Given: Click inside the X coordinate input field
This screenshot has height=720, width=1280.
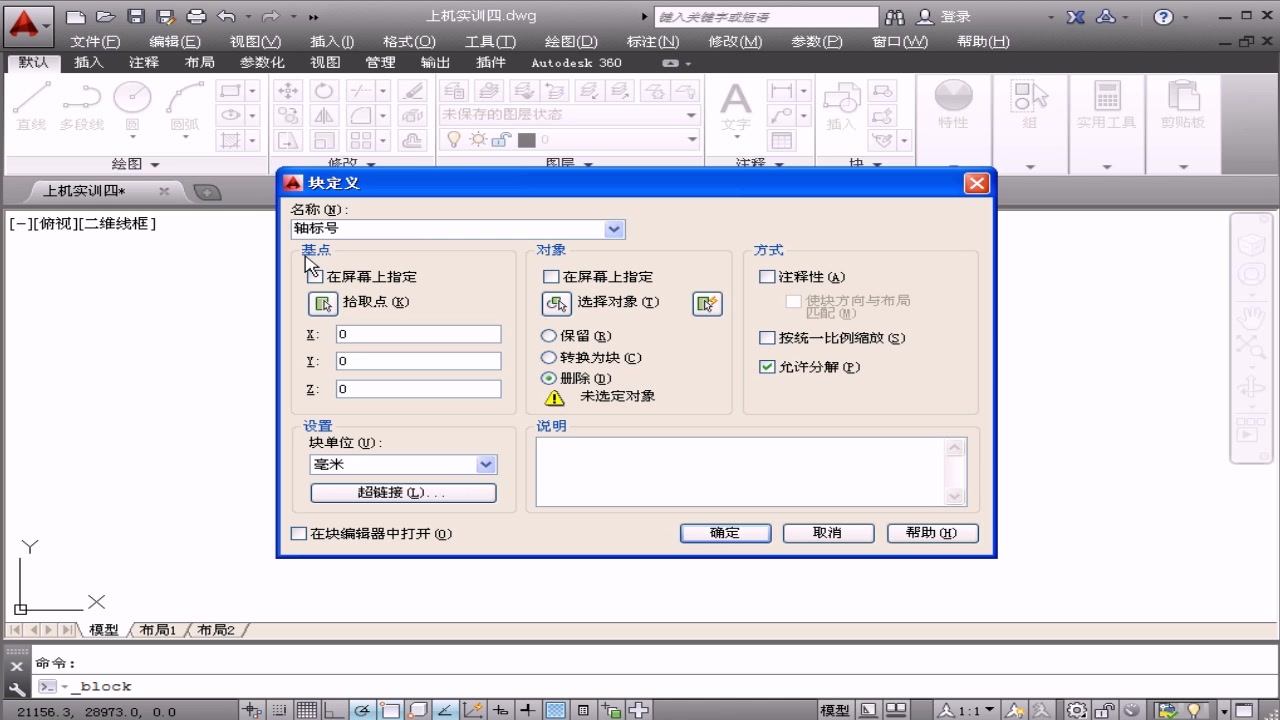Looking at the screenshot, I should 418,333.
